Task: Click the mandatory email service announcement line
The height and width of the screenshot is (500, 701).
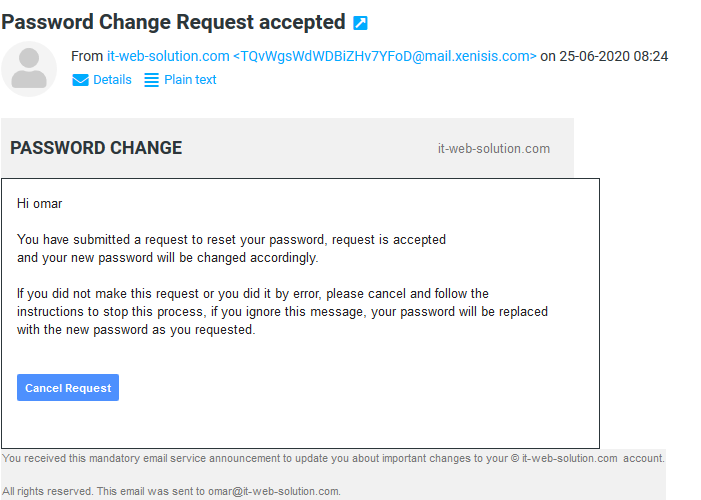Action: (x=334, y=458)
